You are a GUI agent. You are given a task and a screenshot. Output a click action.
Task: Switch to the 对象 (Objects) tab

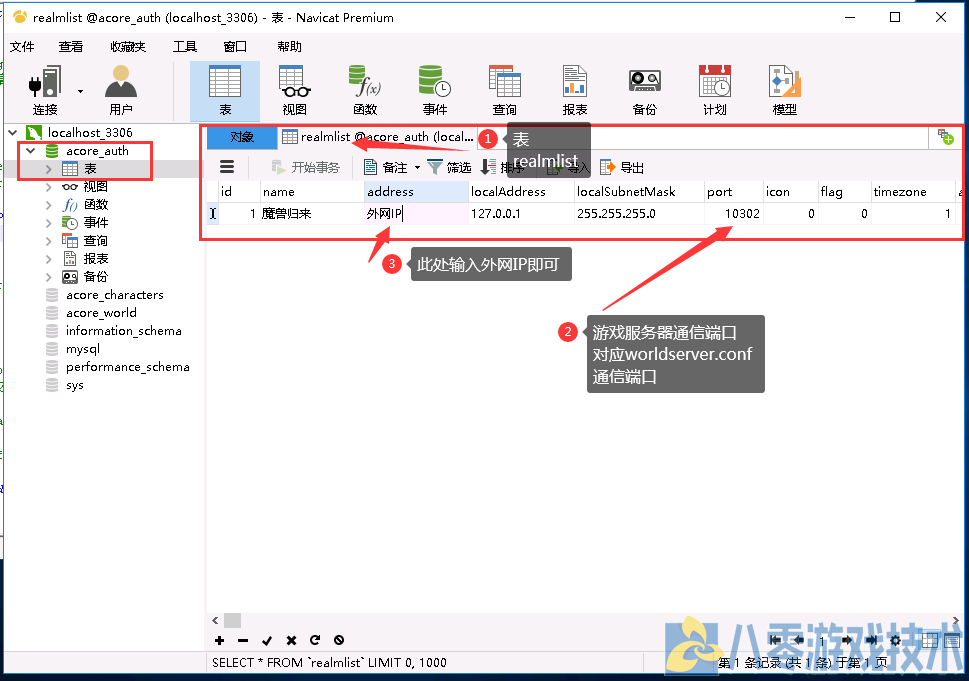242,137
